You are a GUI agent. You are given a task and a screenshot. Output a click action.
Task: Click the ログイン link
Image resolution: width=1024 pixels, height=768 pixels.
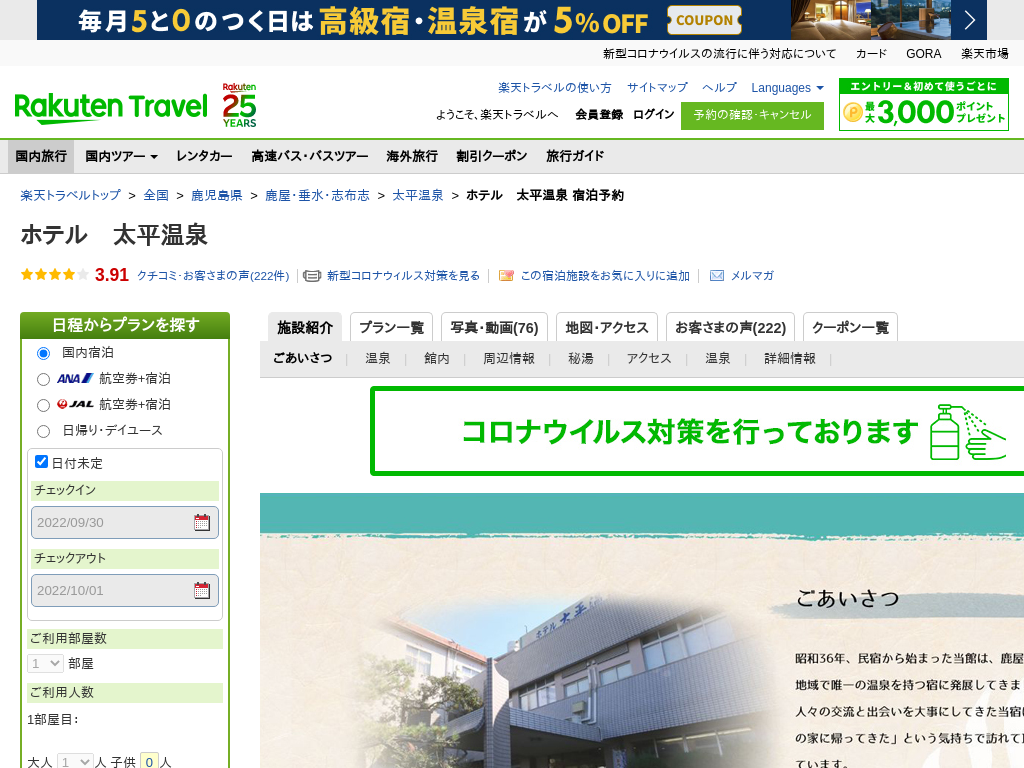tap(654, 114)
